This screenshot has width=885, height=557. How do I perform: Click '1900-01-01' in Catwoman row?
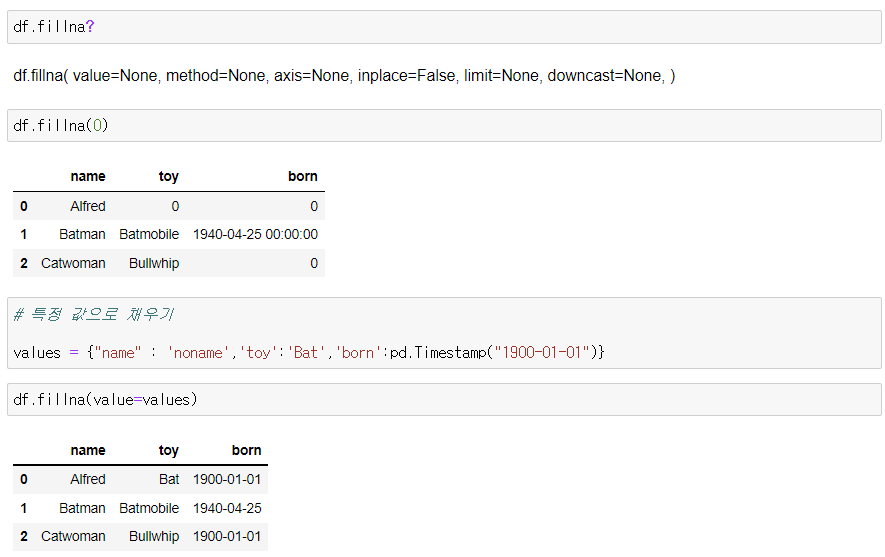coord(227,536)
